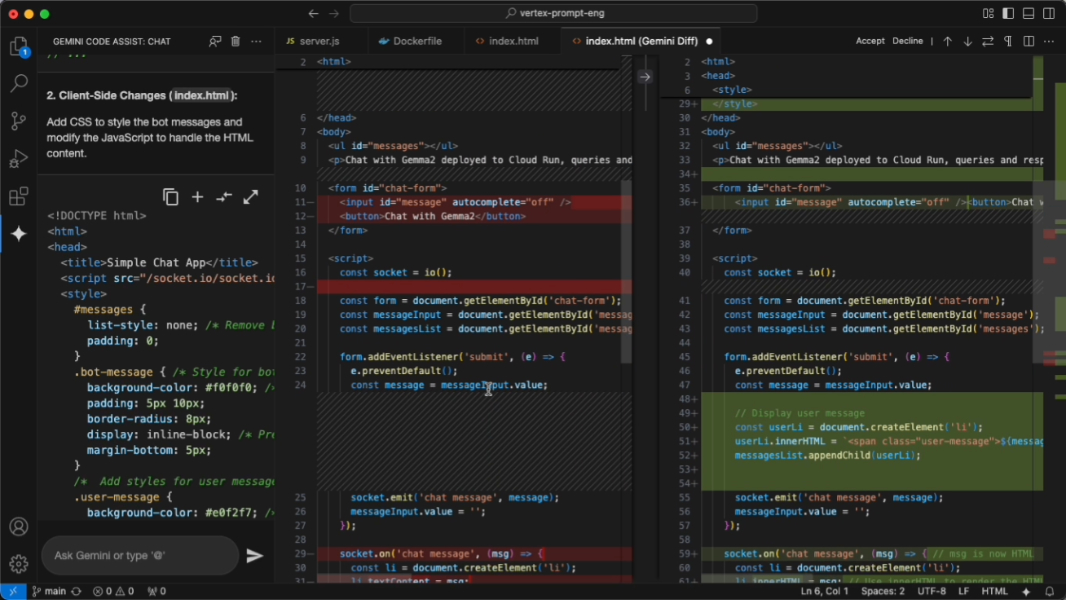Toggle the split editor layout icon
This screenshot has width=1066, height=600.
1028,41
